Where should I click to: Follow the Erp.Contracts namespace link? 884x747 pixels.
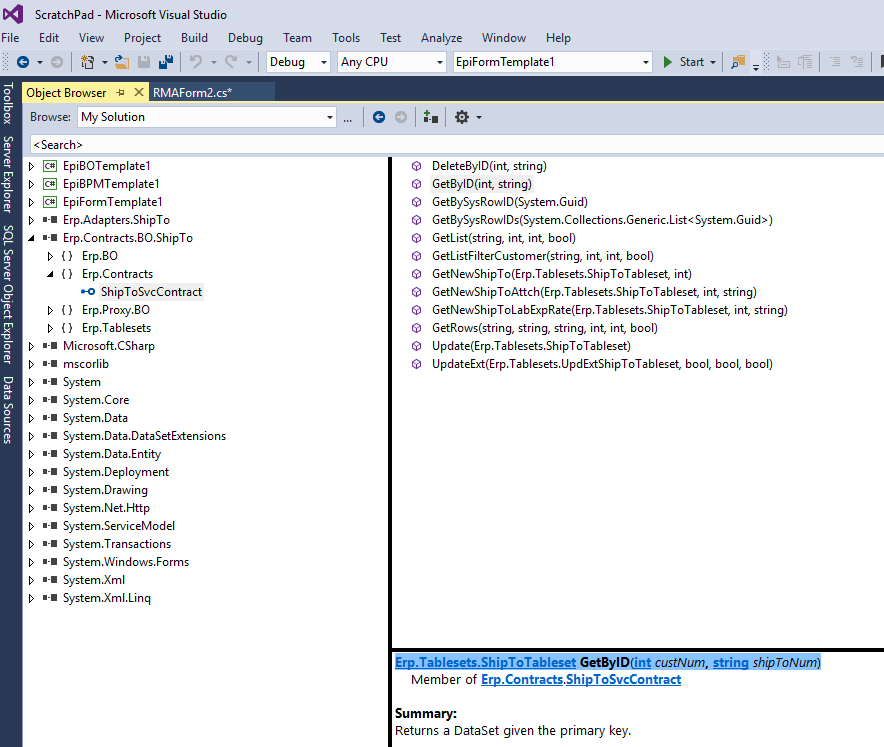(x=521, y=680)
